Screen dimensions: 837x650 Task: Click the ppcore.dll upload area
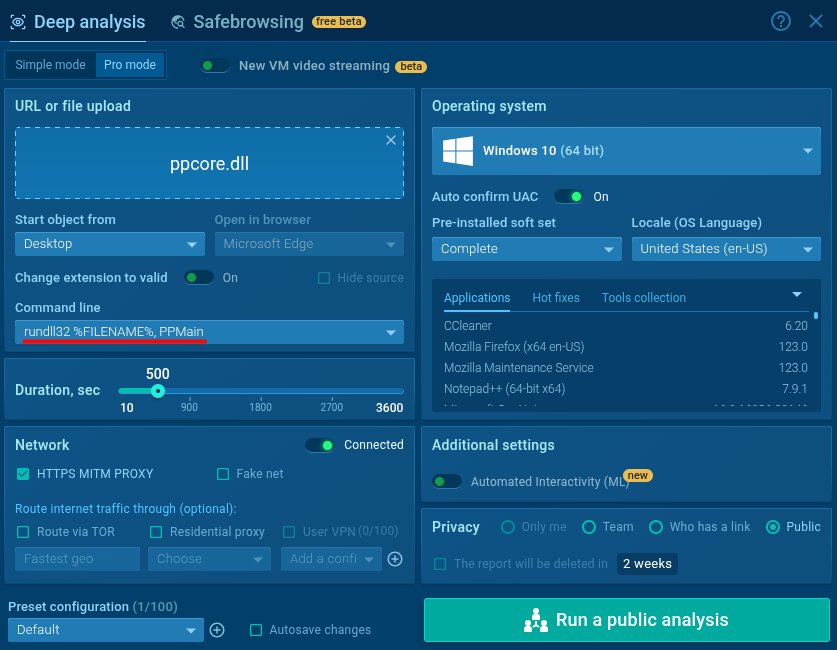point(209,163)
